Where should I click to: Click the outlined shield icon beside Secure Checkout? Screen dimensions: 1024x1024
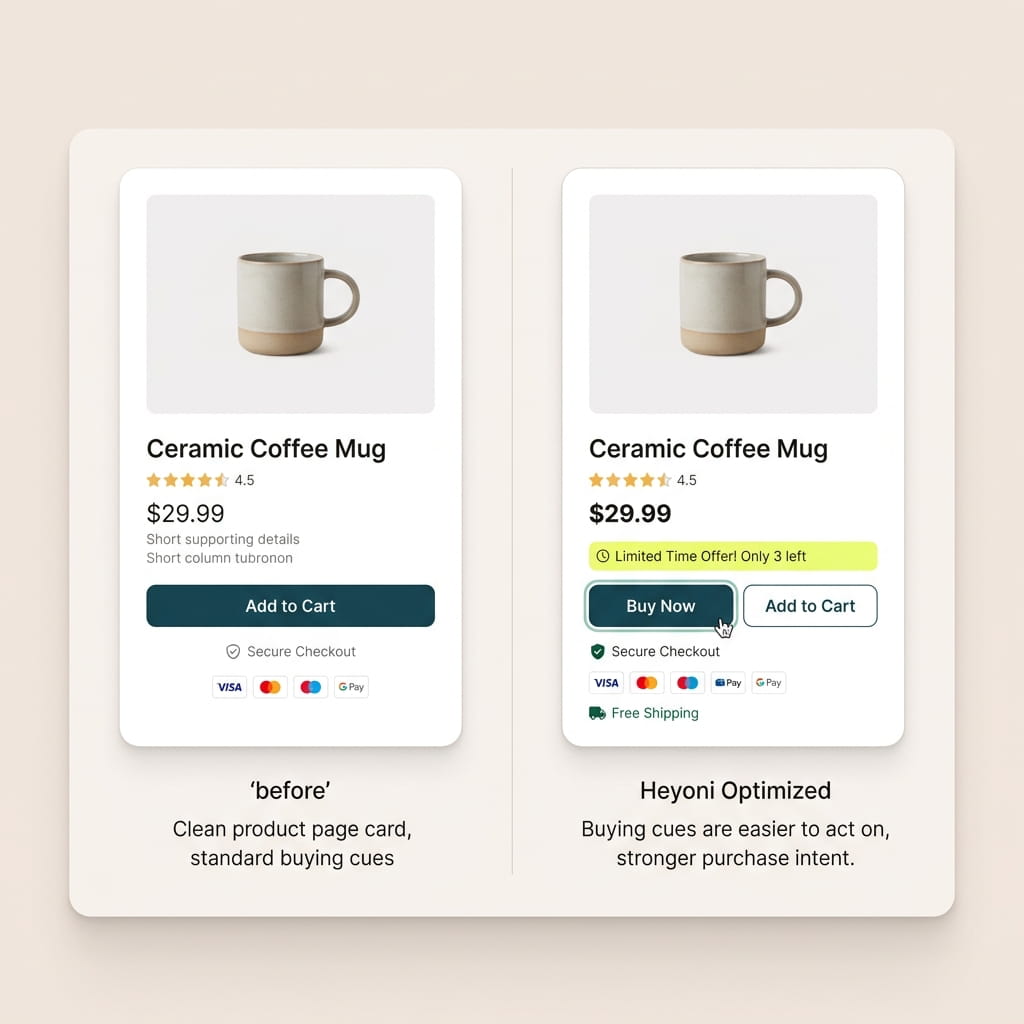click(x=233, y=652)
